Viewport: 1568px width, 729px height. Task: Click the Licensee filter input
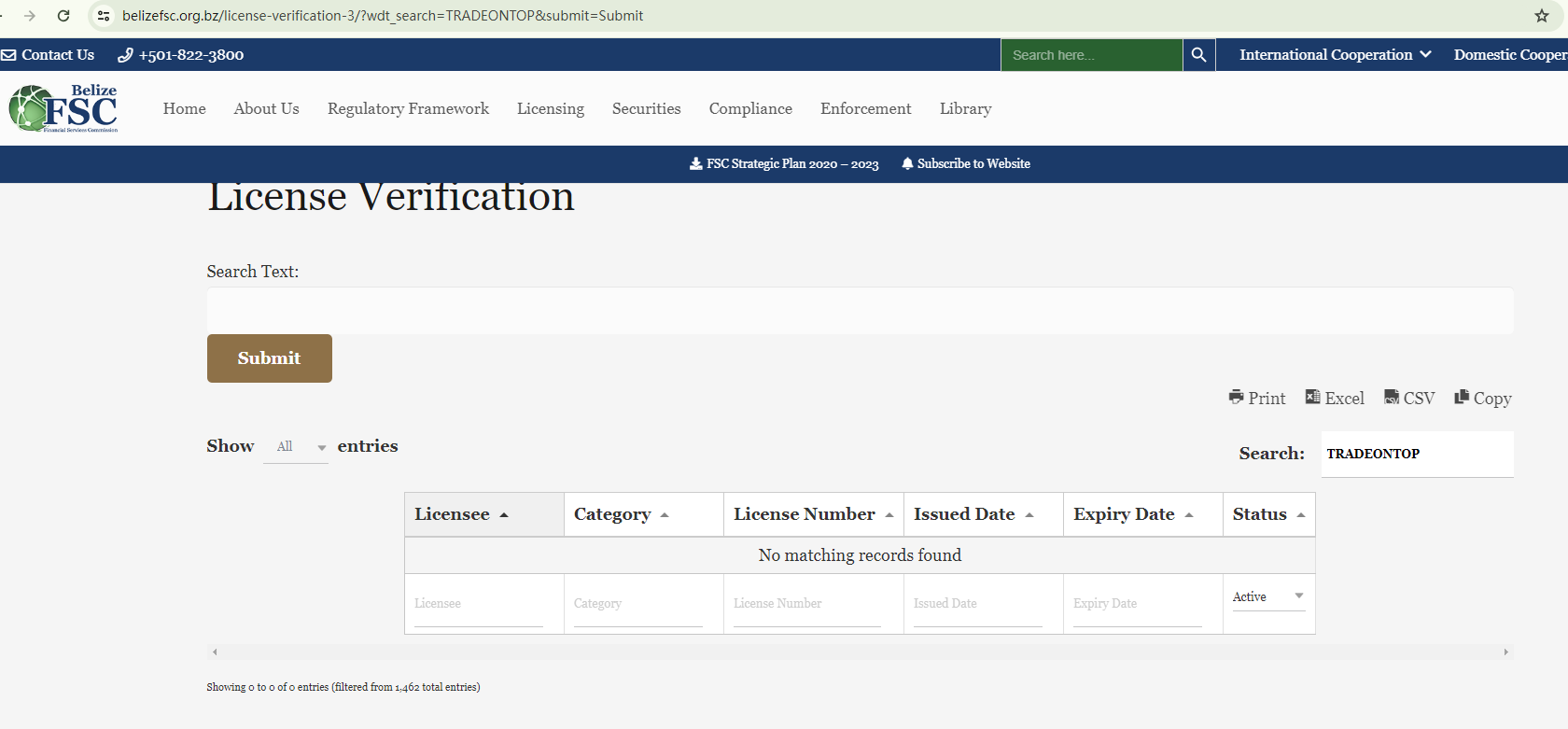point(479,605)
